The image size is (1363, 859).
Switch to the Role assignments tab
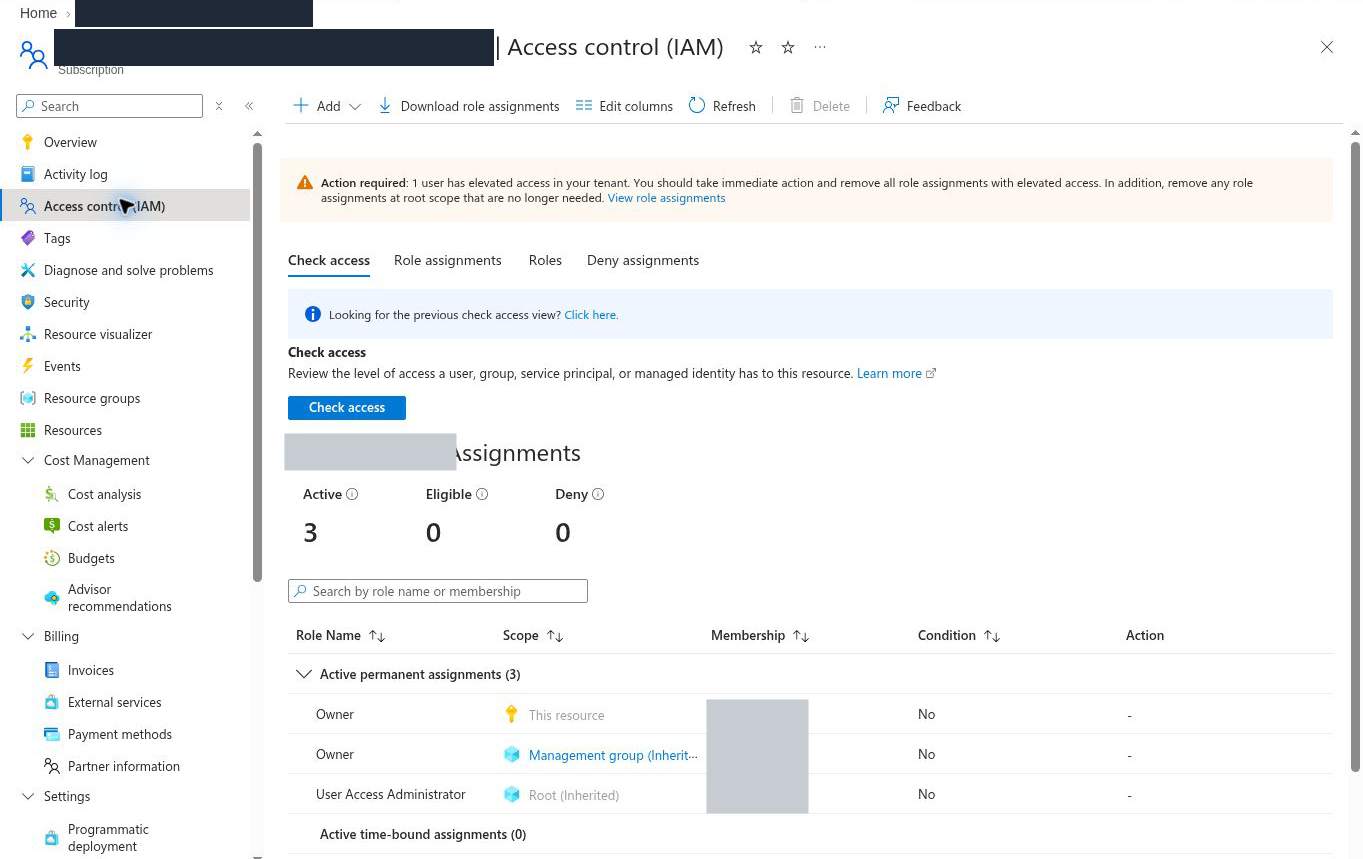tap(448, 260)
